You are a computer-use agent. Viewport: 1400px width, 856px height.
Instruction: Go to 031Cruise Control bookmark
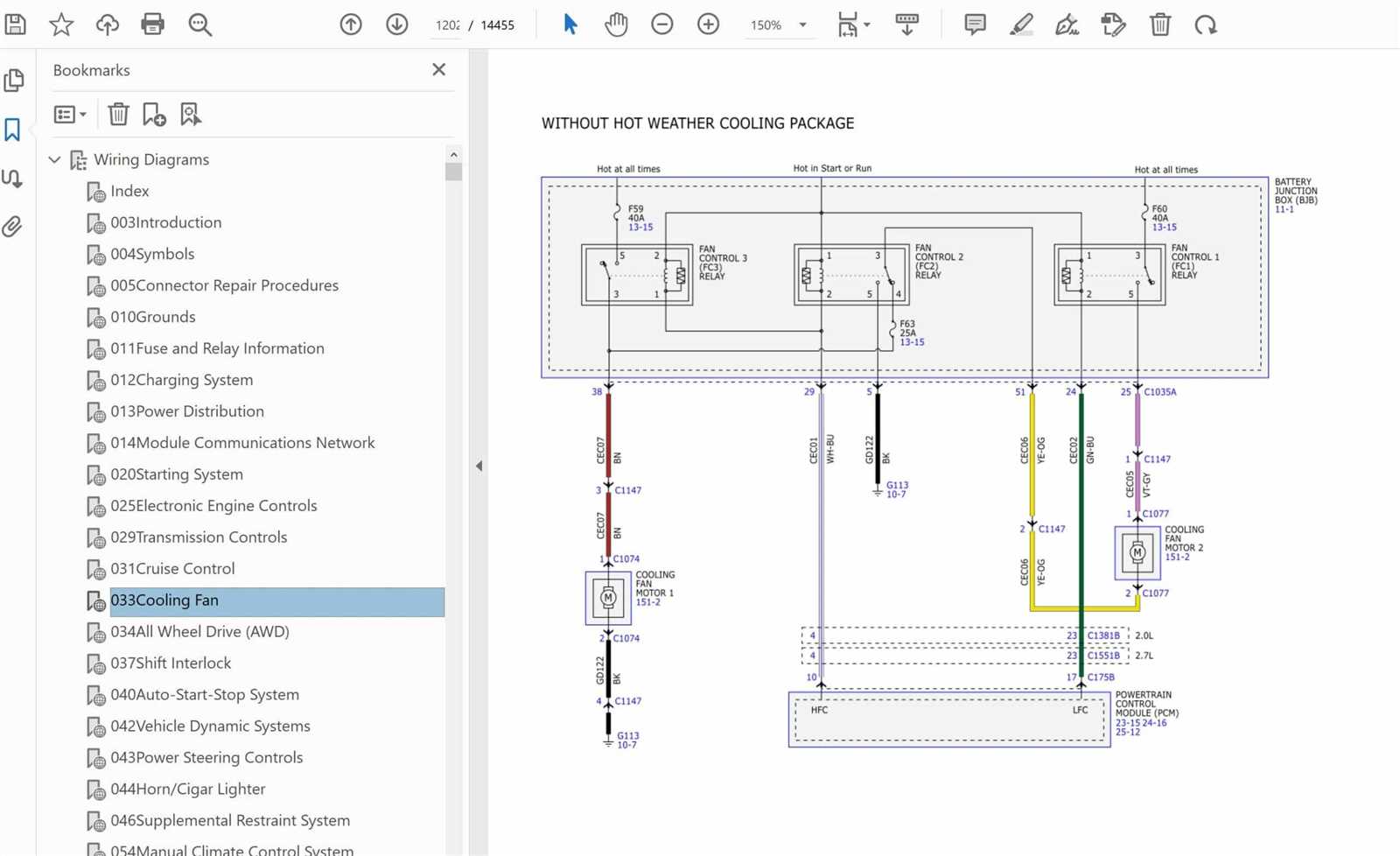tap(172, 569)
